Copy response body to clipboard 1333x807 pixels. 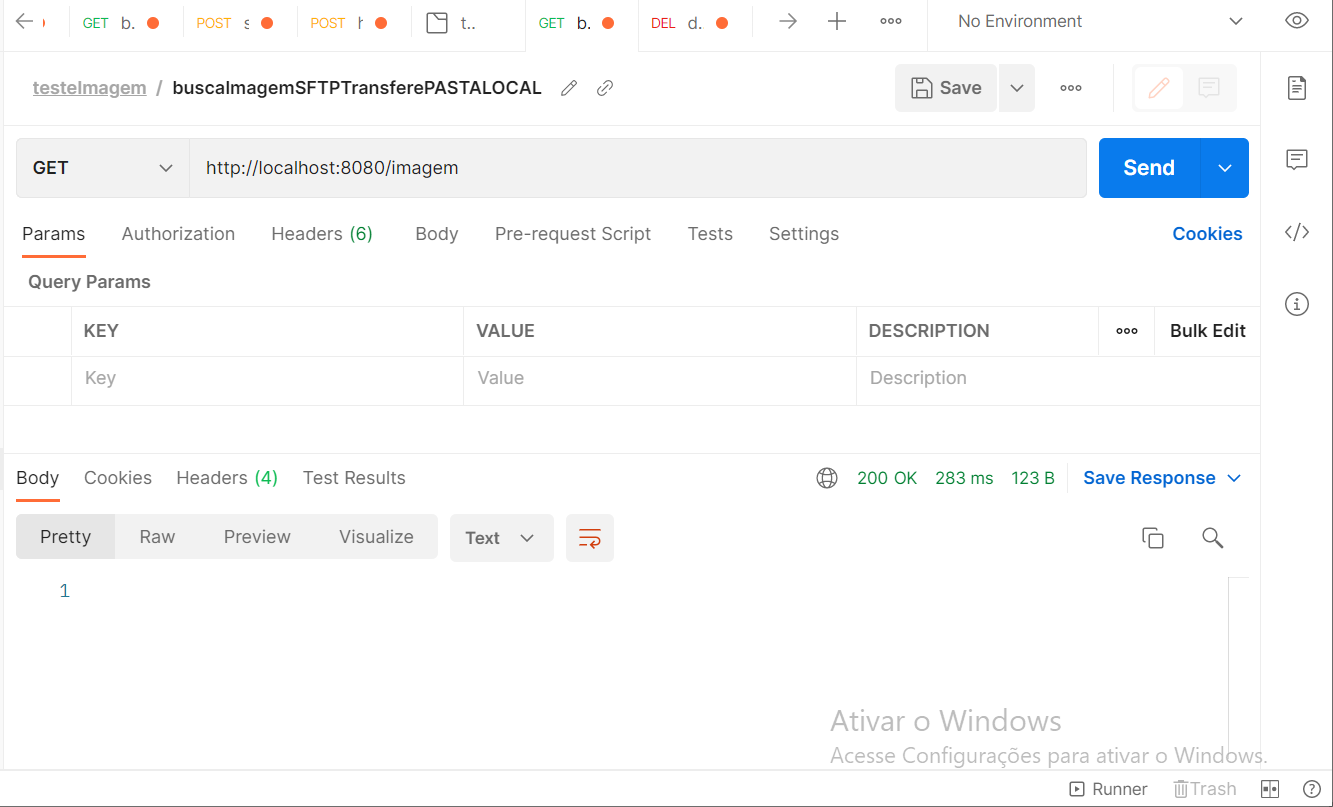click(1153, 538)
